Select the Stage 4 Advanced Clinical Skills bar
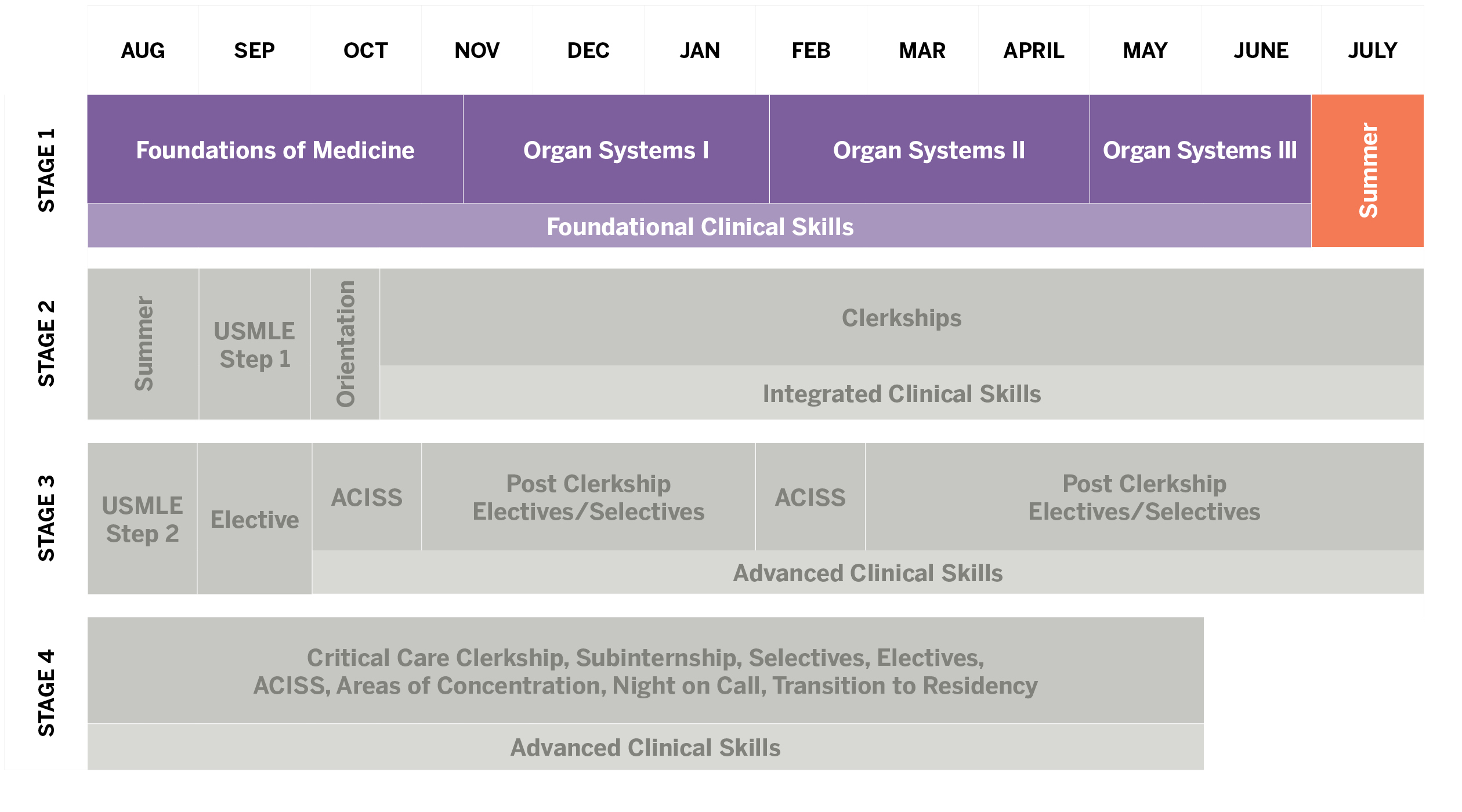The width and height of the screenshot is (1462, 812). click(x=645, y=747)
